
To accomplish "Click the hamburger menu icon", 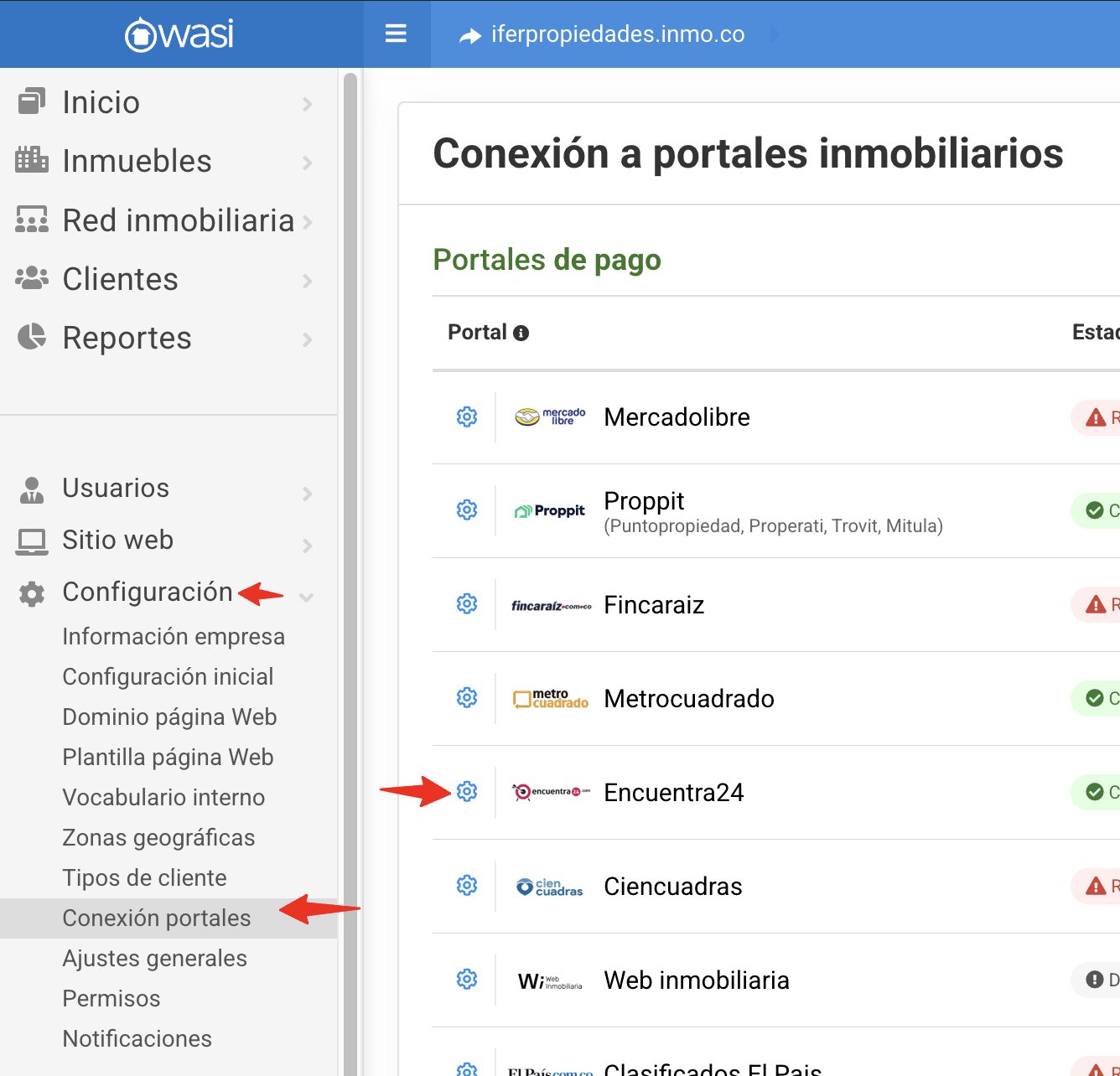I will [x=396, y=34].
